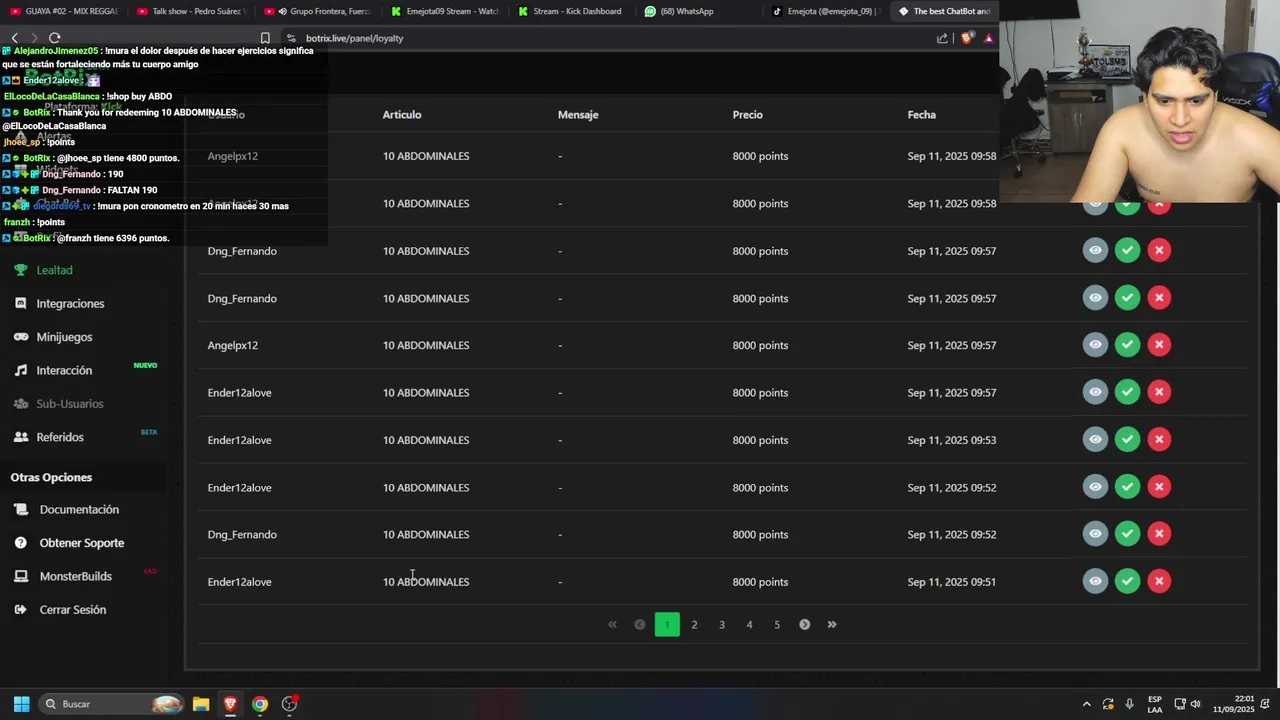Select current page 1 in pagination
This screenshot has width=1280, height=720.
coord(667,624)
